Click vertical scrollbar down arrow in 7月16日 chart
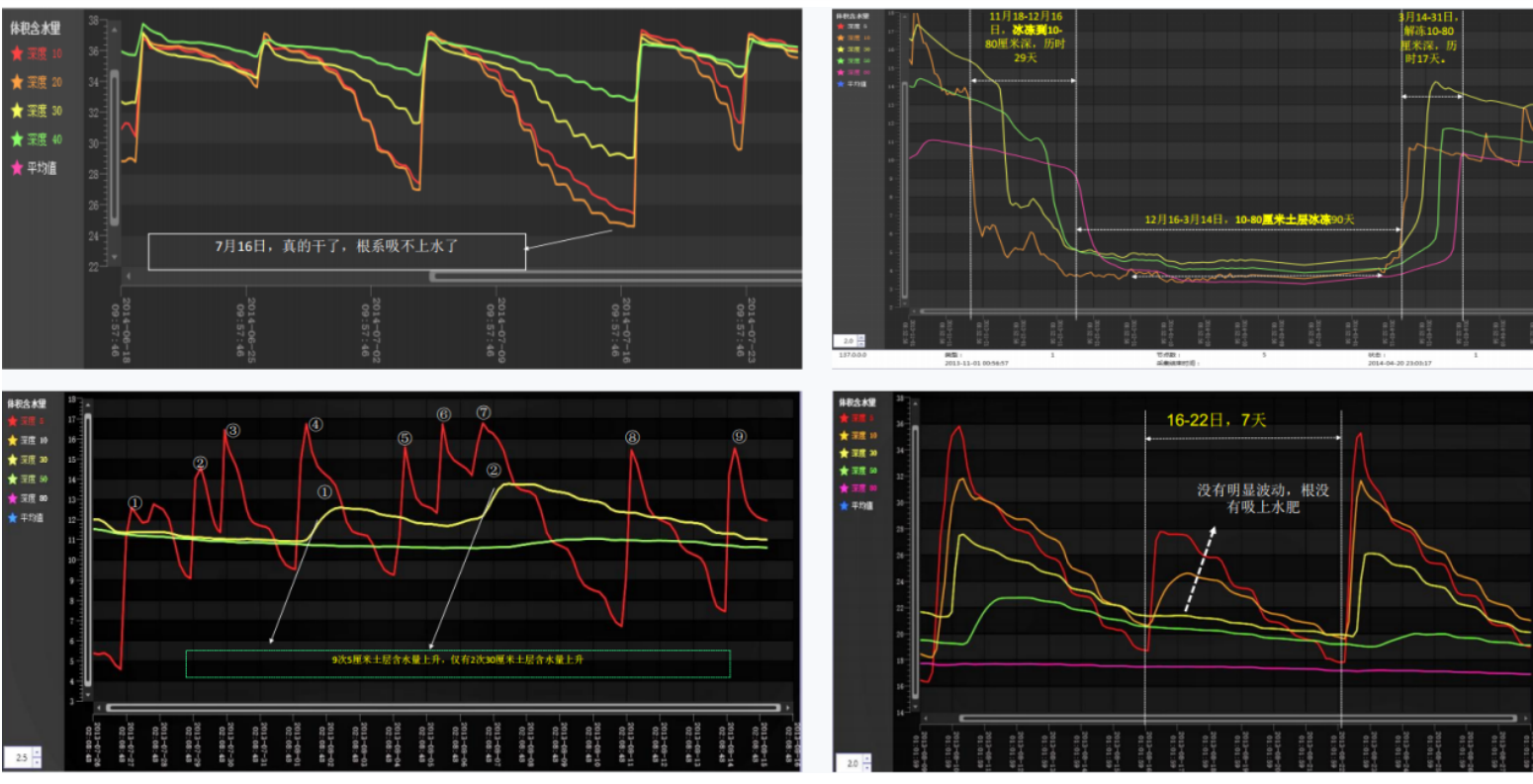This screenshot has width=1533, height=784. 114,256
